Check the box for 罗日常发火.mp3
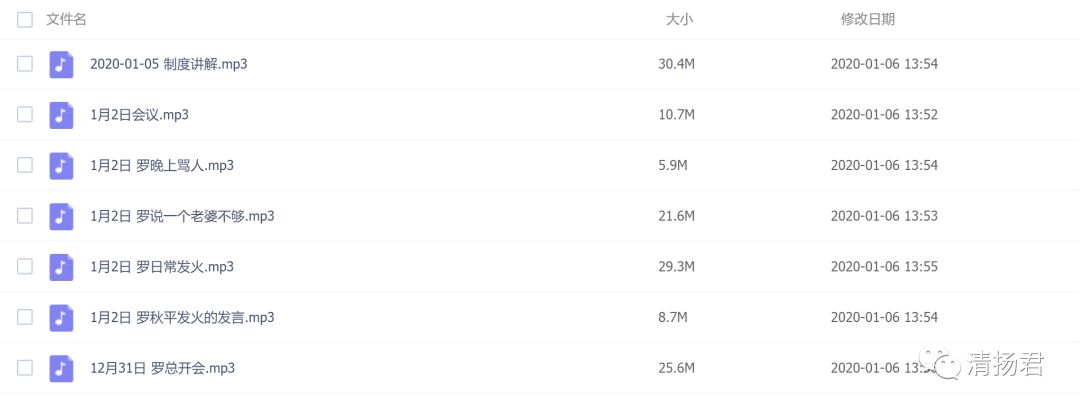 [x=25, y=266]
